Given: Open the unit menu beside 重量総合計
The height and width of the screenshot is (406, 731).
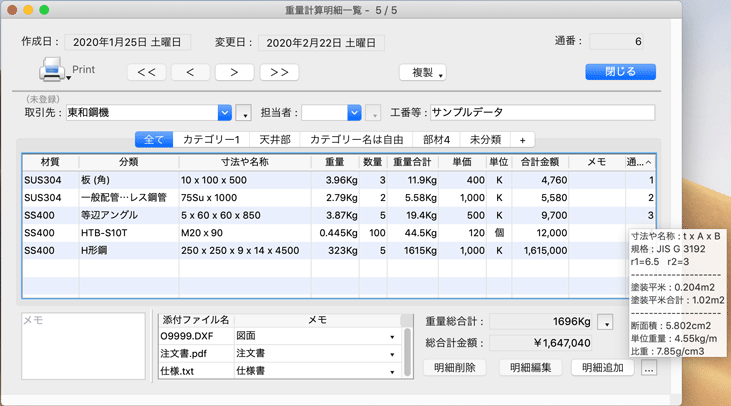Looking at the screenshot, I should point(605,322).
